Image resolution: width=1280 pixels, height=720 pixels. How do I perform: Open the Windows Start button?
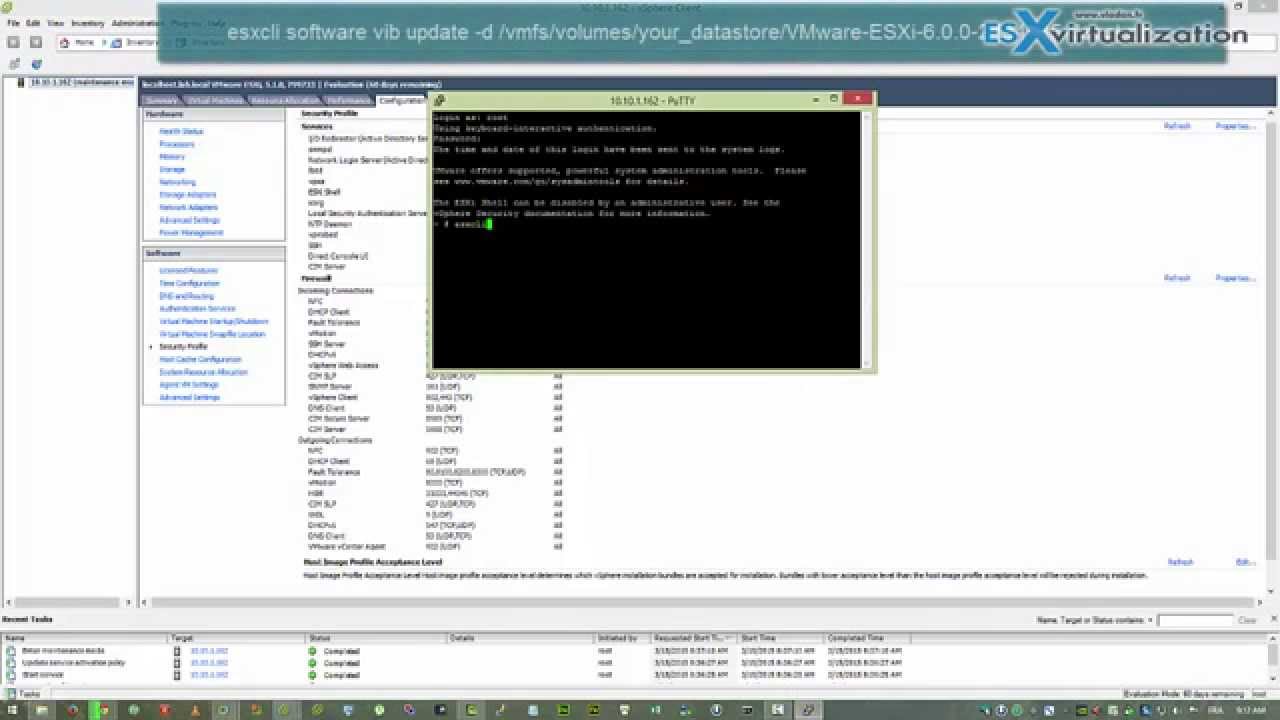pyautogui.click(x=13, y=710)
